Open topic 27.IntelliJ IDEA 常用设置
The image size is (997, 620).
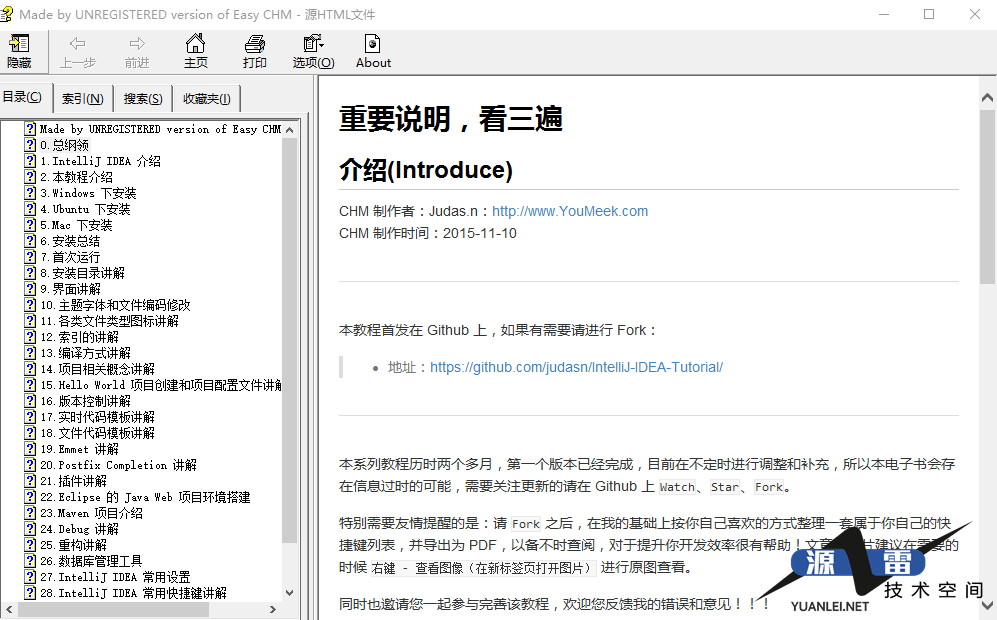(x=115, y=577)
